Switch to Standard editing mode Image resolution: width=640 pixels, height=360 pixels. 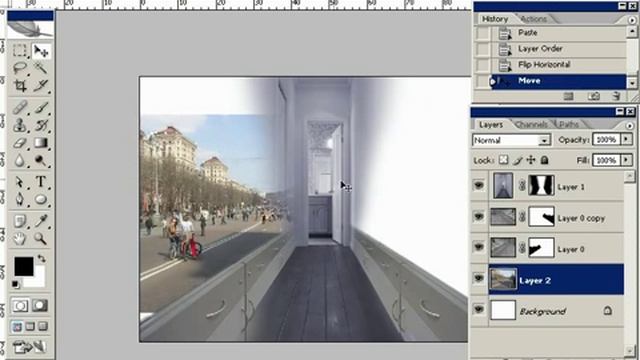tap(20, 305)
